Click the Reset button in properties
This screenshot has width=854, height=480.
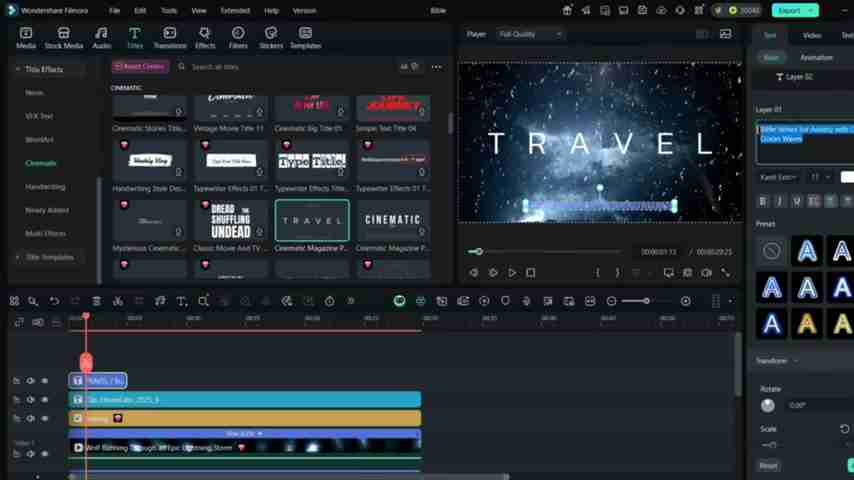(x=768, y=466)
